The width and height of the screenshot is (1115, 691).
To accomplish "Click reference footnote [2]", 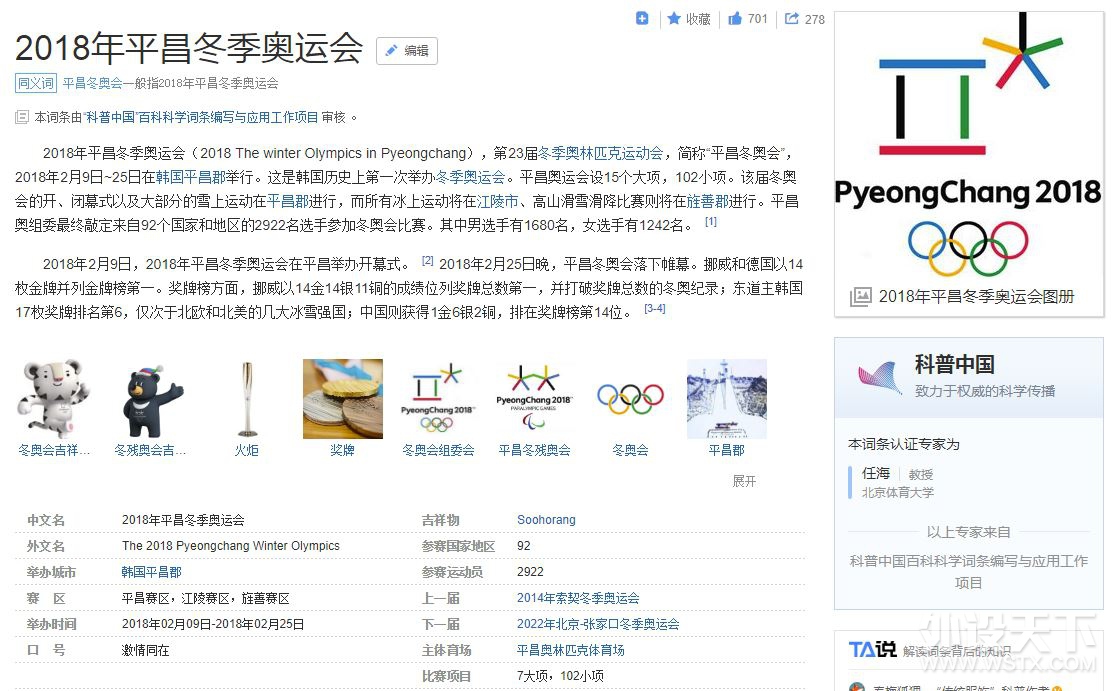I will [427, 260].
